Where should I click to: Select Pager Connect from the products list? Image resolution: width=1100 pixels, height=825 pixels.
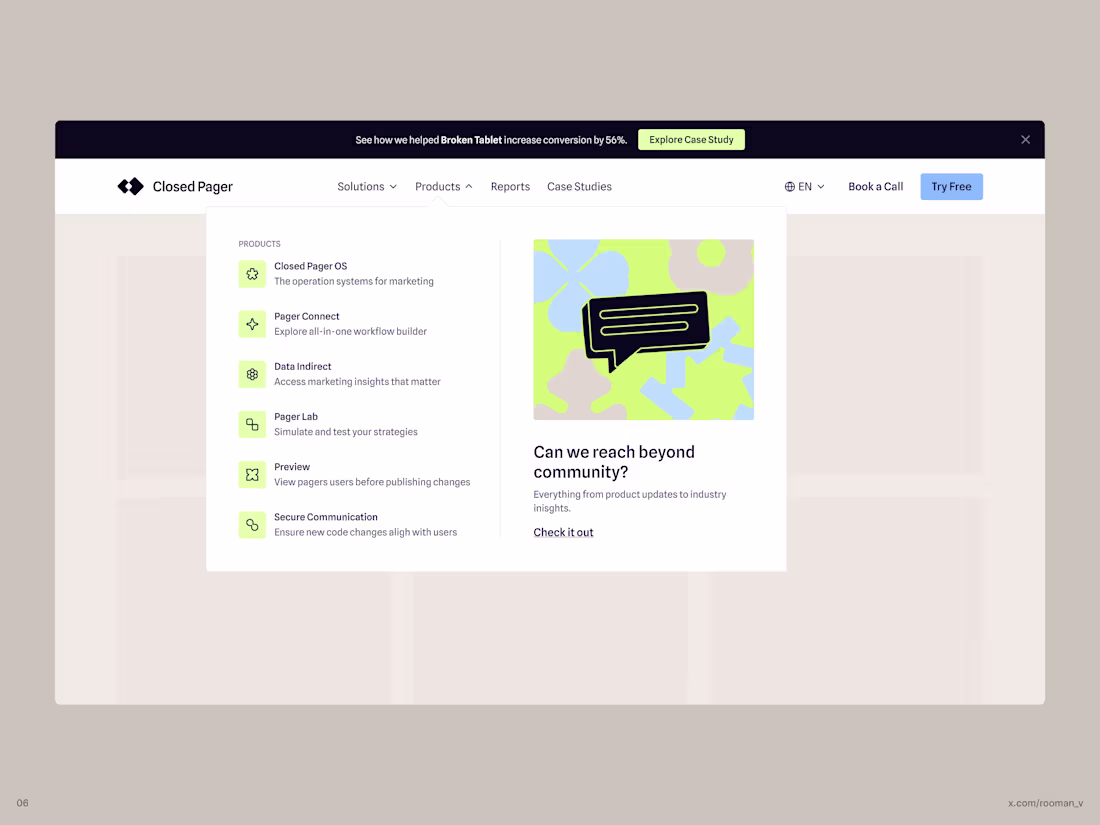307,316
